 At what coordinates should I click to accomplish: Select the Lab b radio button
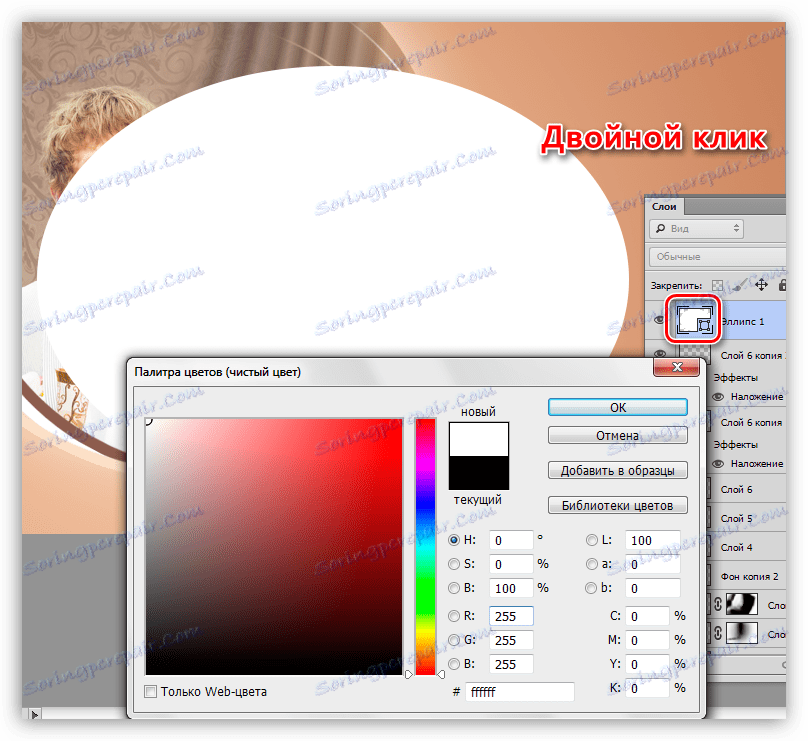(591, 588)
